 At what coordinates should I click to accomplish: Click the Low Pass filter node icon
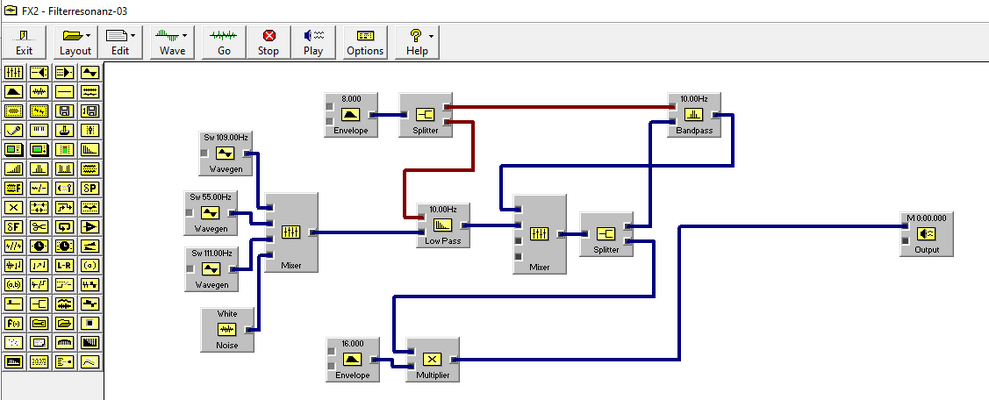pyautogui.click(x=443, y=225)
